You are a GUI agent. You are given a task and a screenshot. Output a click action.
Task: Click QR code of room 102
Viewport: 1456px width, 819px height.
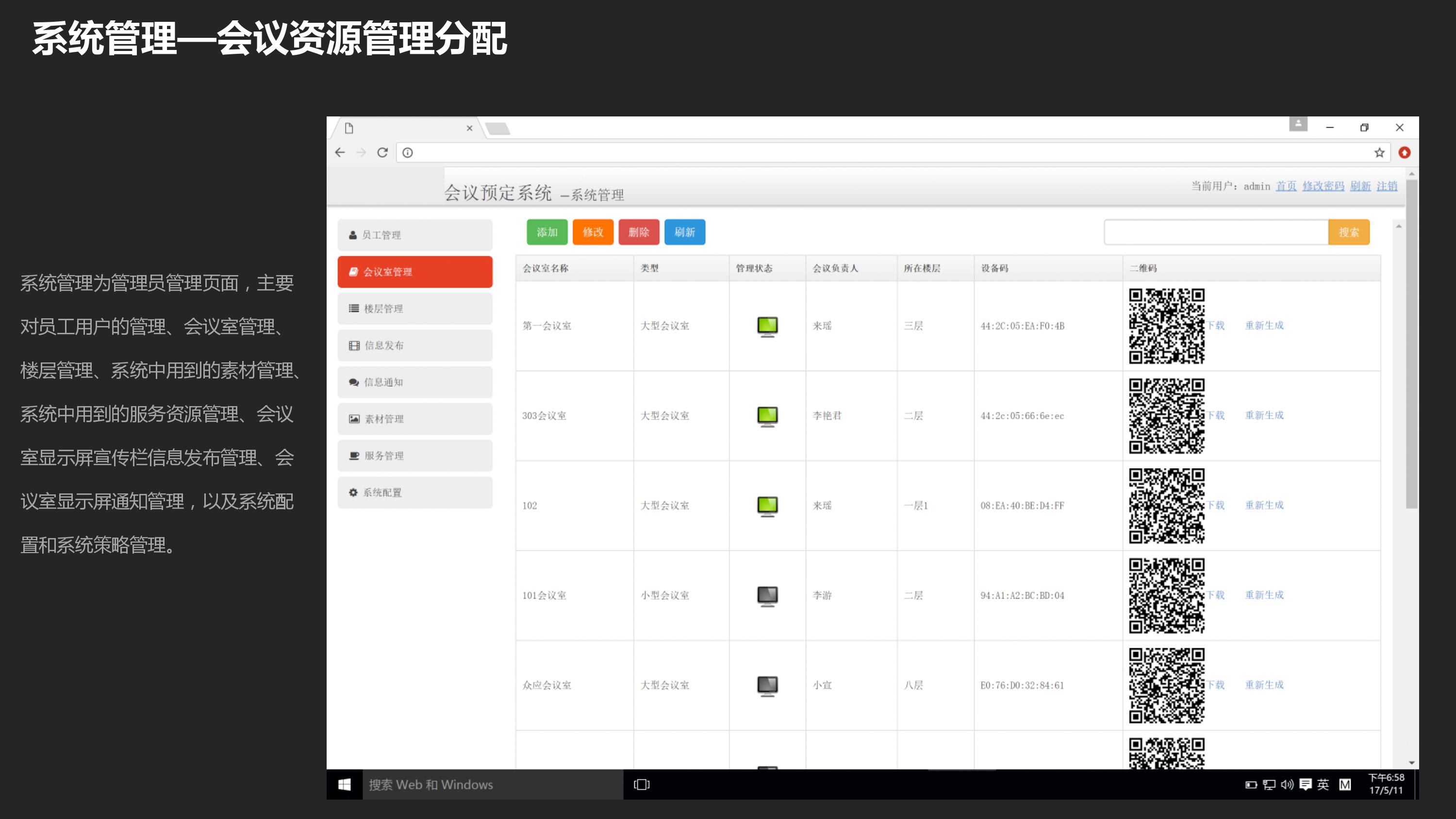[x=1167, y=506]
